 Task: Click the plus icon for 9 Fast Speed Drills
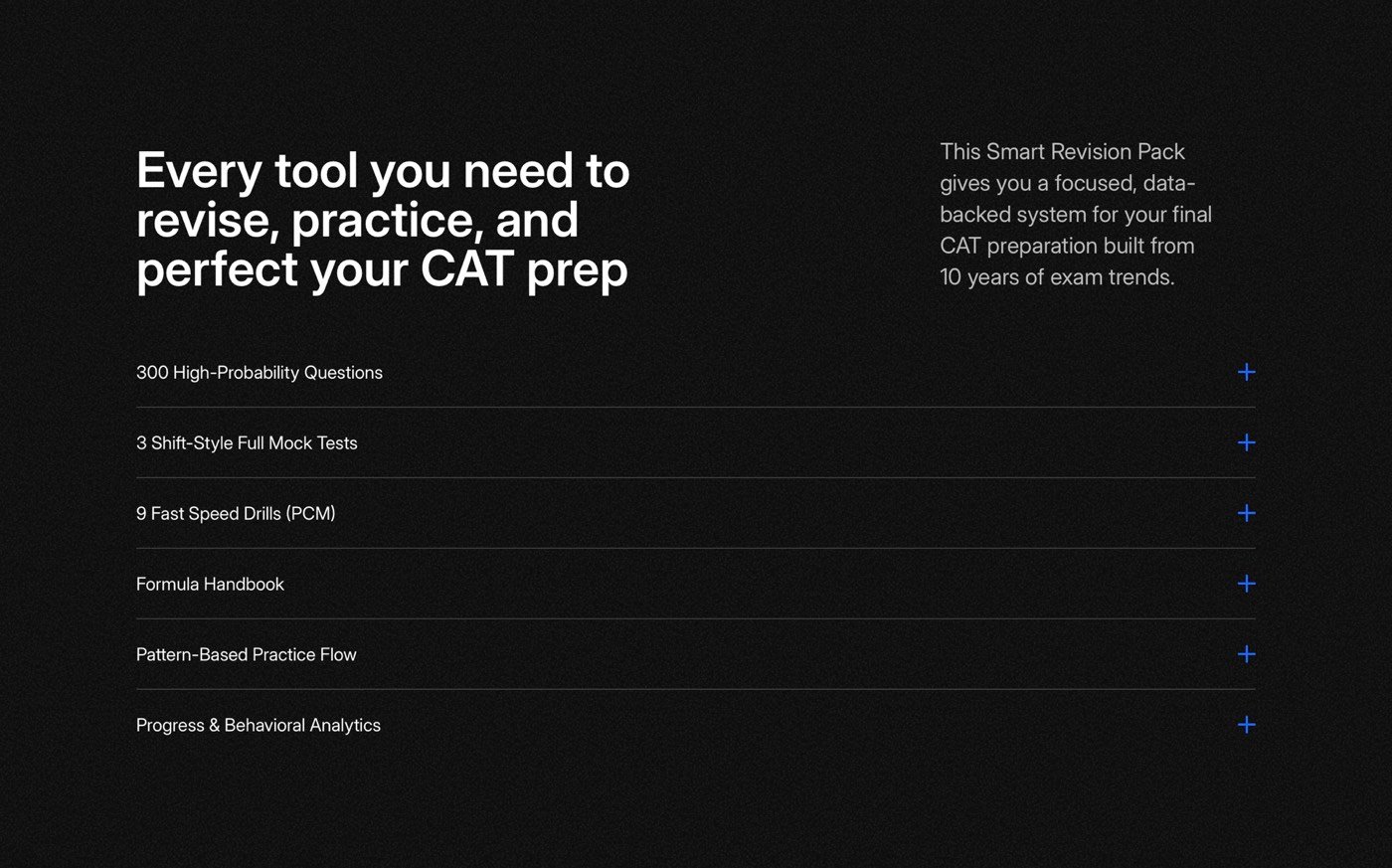[x=1246, y=513]
